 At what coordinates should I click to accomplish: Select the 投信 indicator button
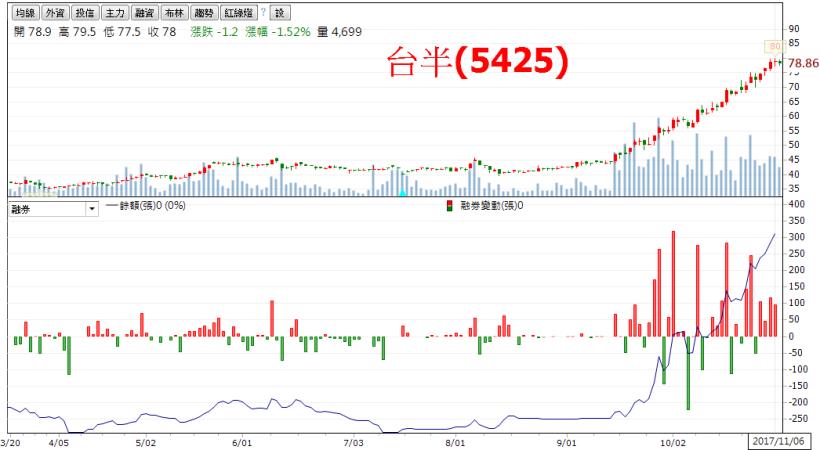pos(85,13)
